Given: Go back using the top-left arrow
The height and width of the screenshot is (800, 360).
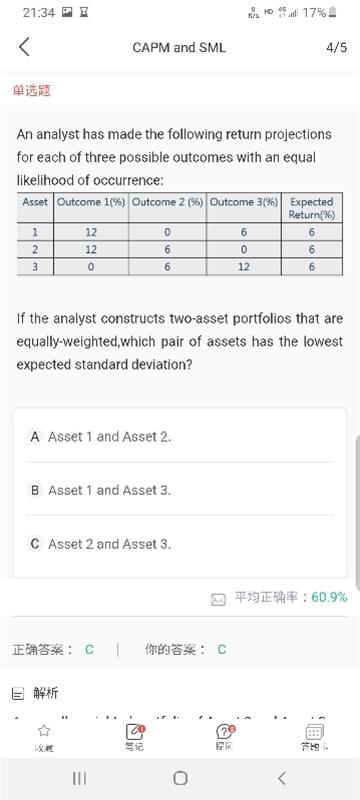Looking at the screenshot, I should (x=24, y=47).
